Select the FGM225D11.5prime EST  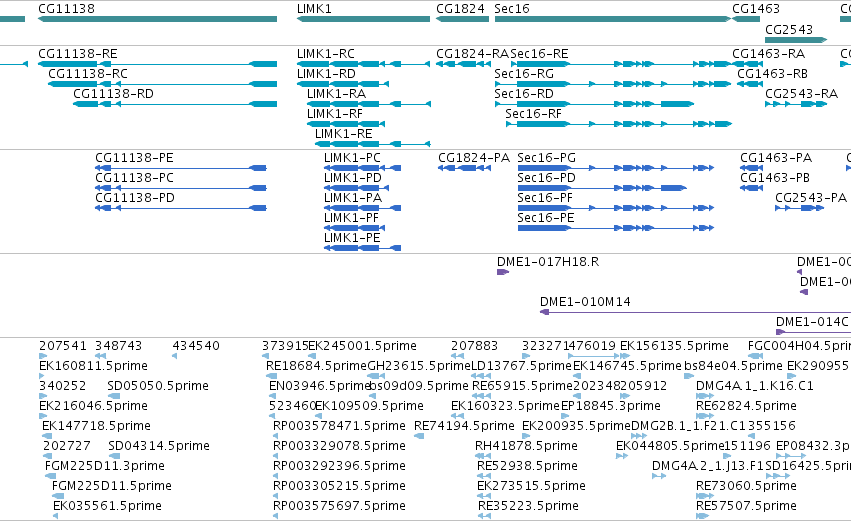point(112,487)
